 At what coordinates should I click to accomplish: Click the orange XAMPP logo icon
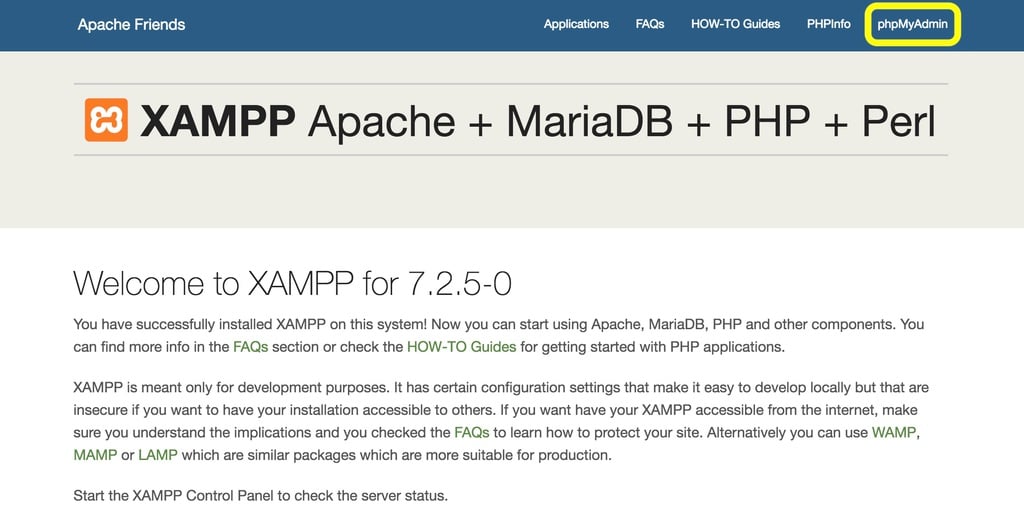pos(106,120)
